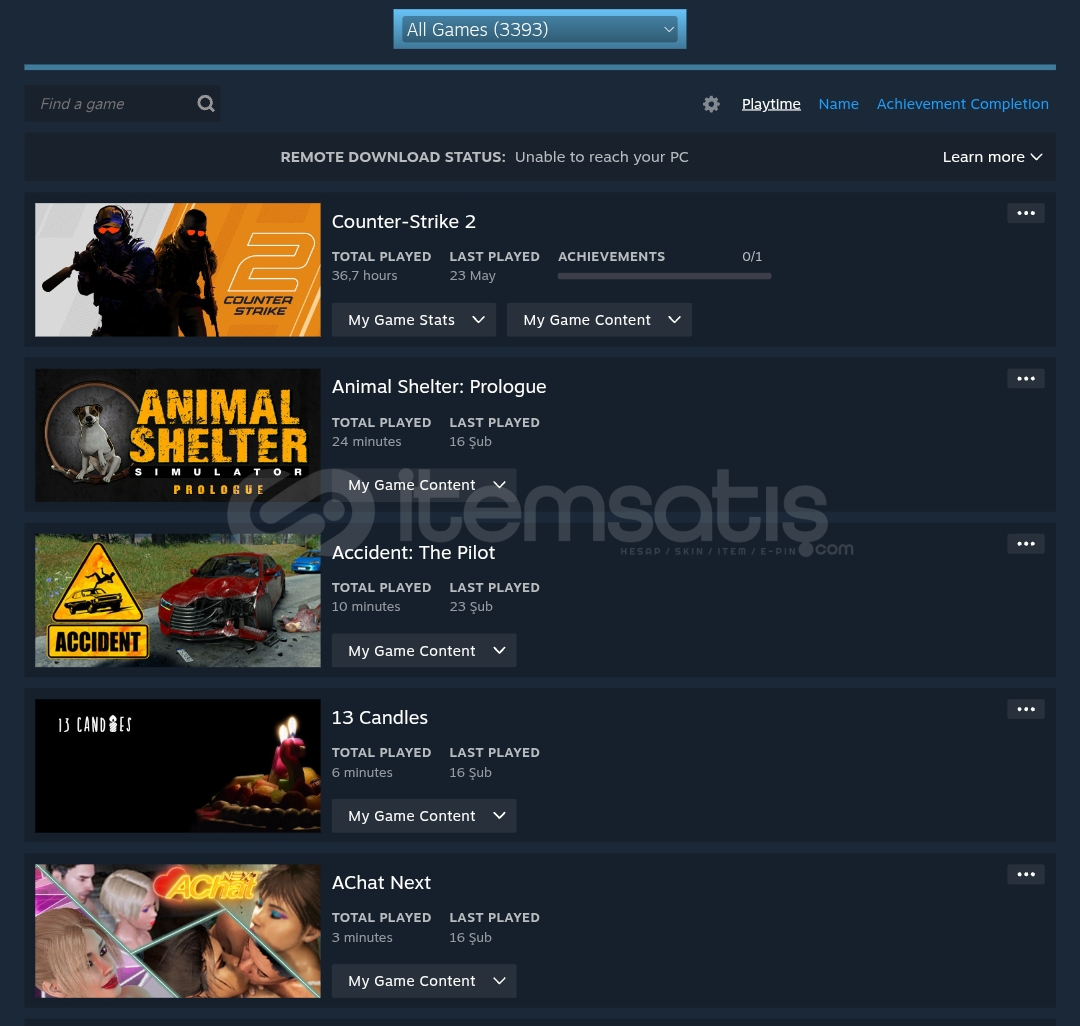Expand the Learn more section

pos(992,157)
